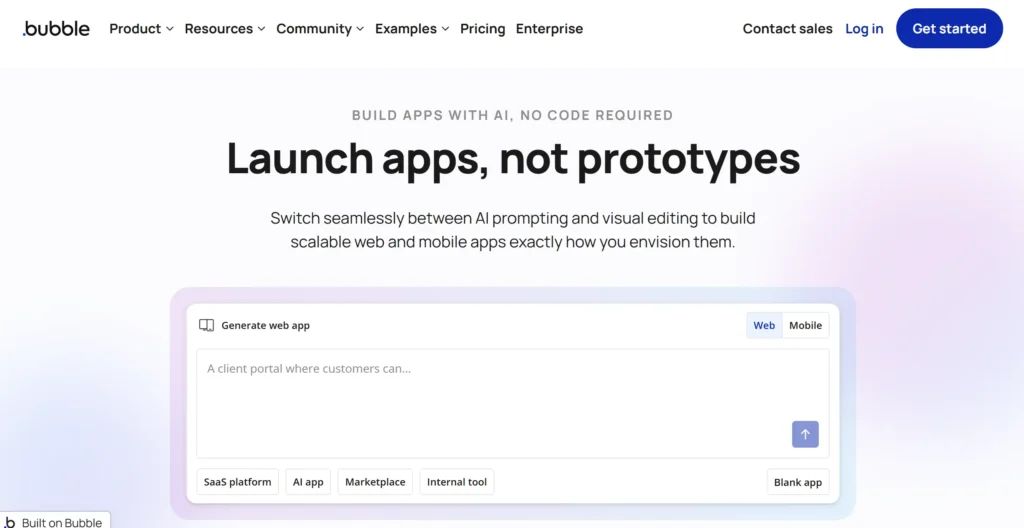Select the AI app suggestion
Screen dimensions: 1024x528
(x=308, y=482)
